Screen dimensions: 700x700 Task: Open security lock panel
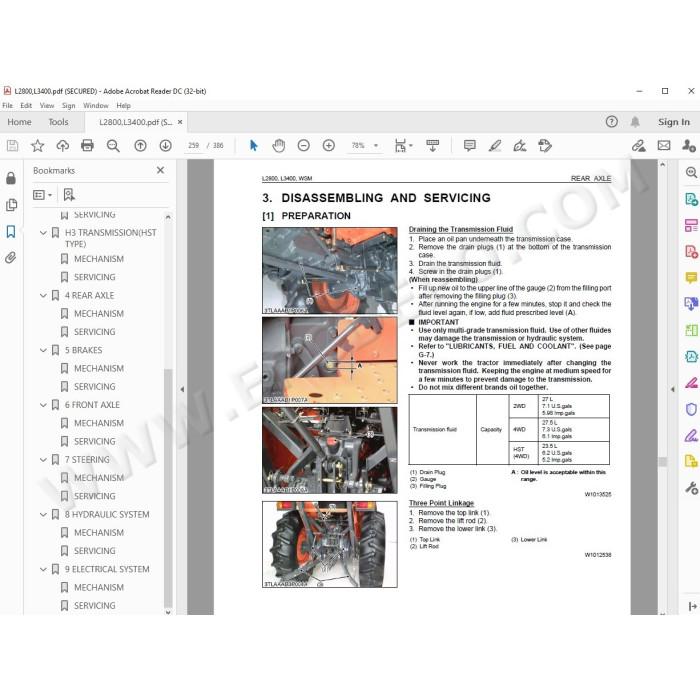click(11, 178)
